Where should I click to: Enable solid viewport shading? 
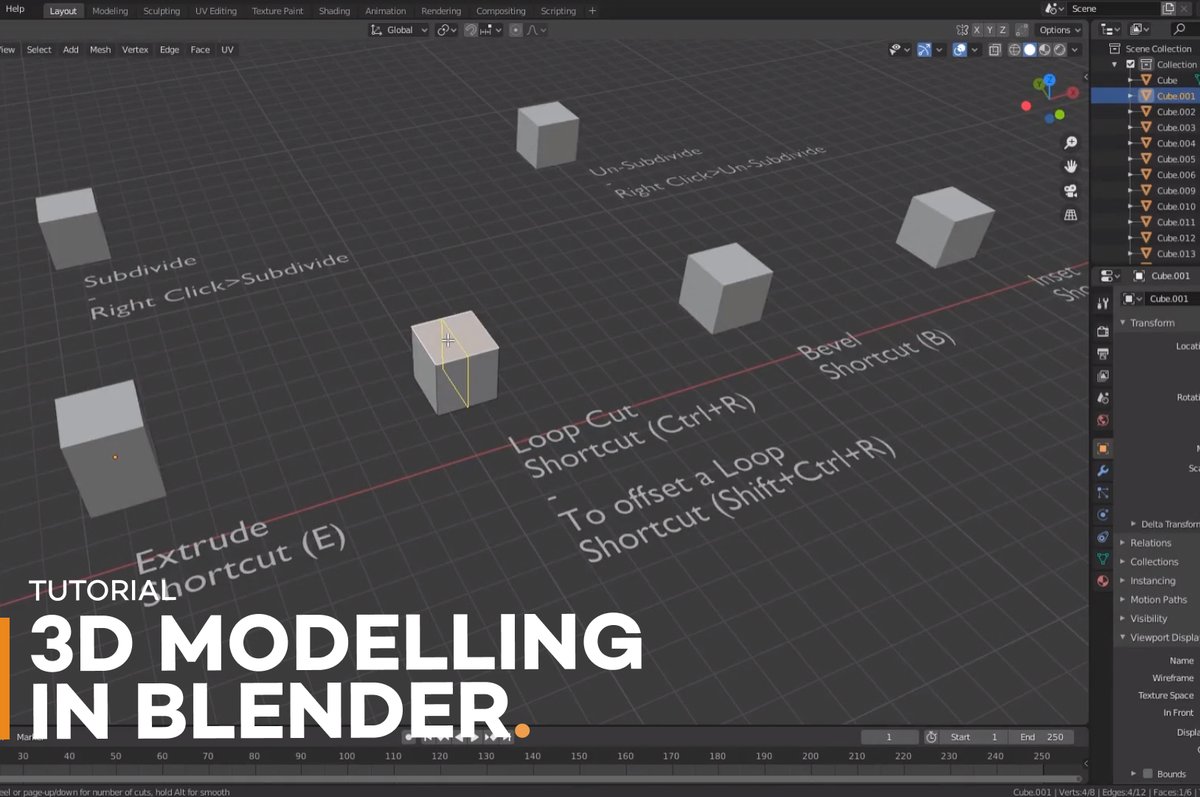pyautogui.click(x=1030, y=50)
